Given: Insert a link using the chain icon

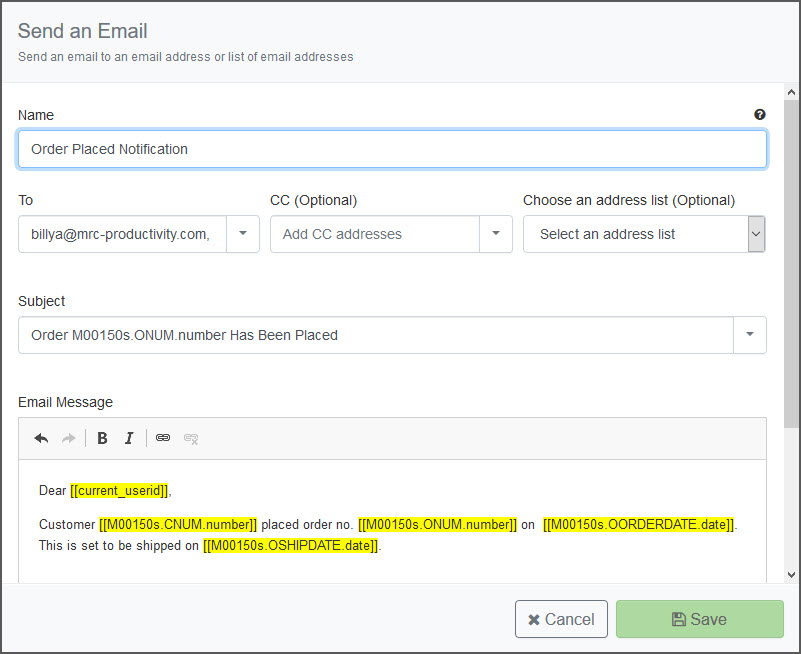Looking at the screenshot, I should click(163, 438).
